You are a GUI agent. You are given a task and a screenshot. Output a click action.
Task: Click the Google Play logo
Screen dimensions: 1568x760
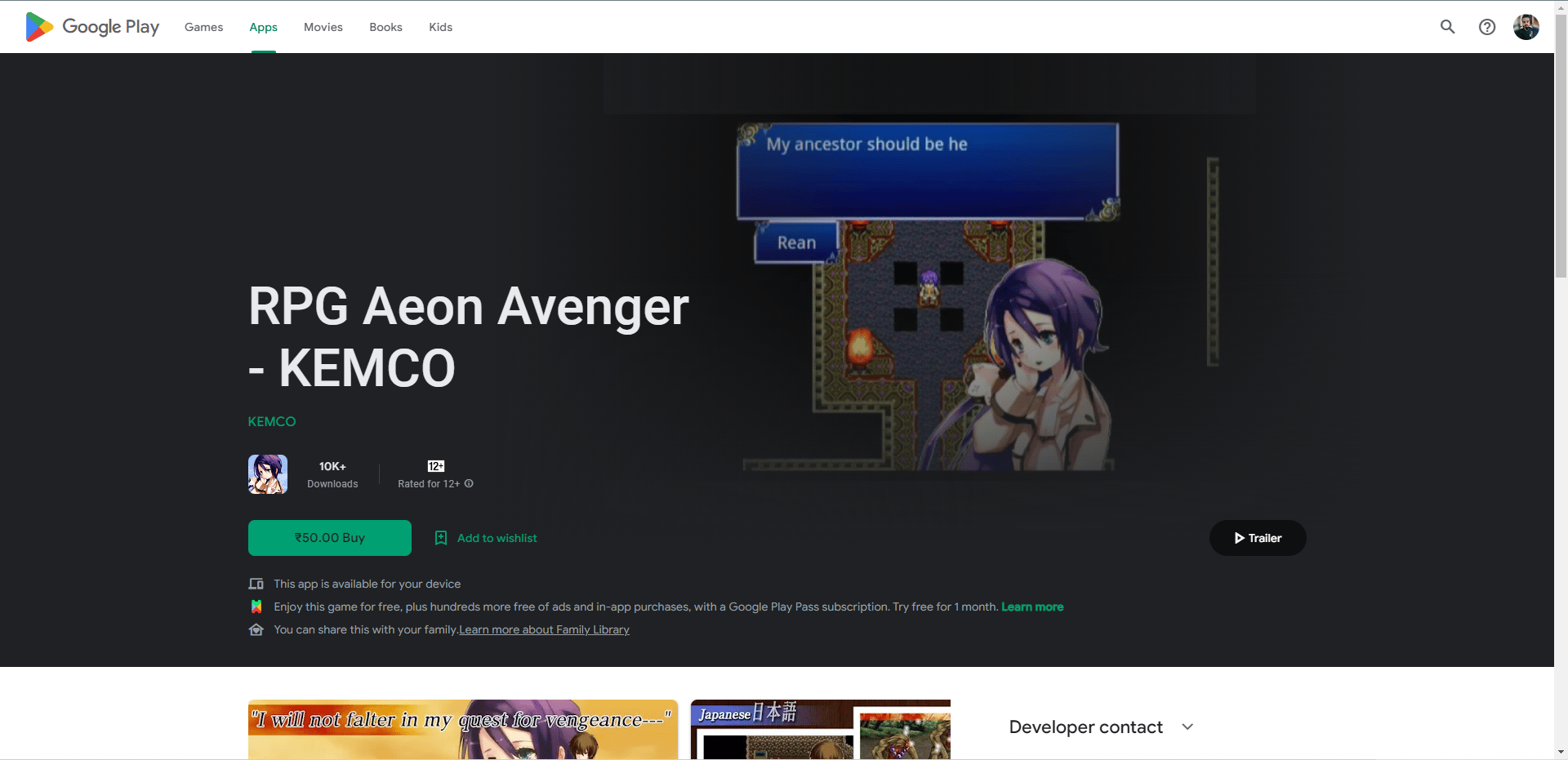pos(92,27)
